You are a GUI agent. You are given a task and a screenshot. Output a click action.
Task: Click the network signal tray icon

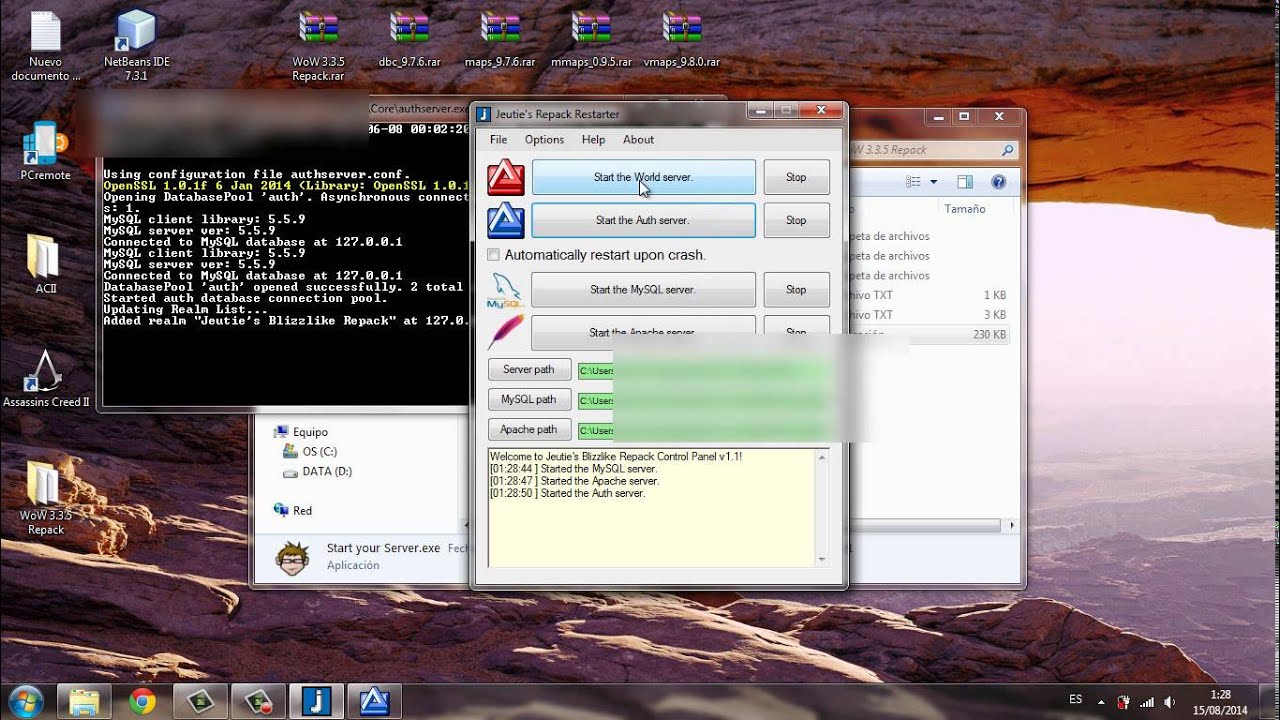coord(1147,702)
